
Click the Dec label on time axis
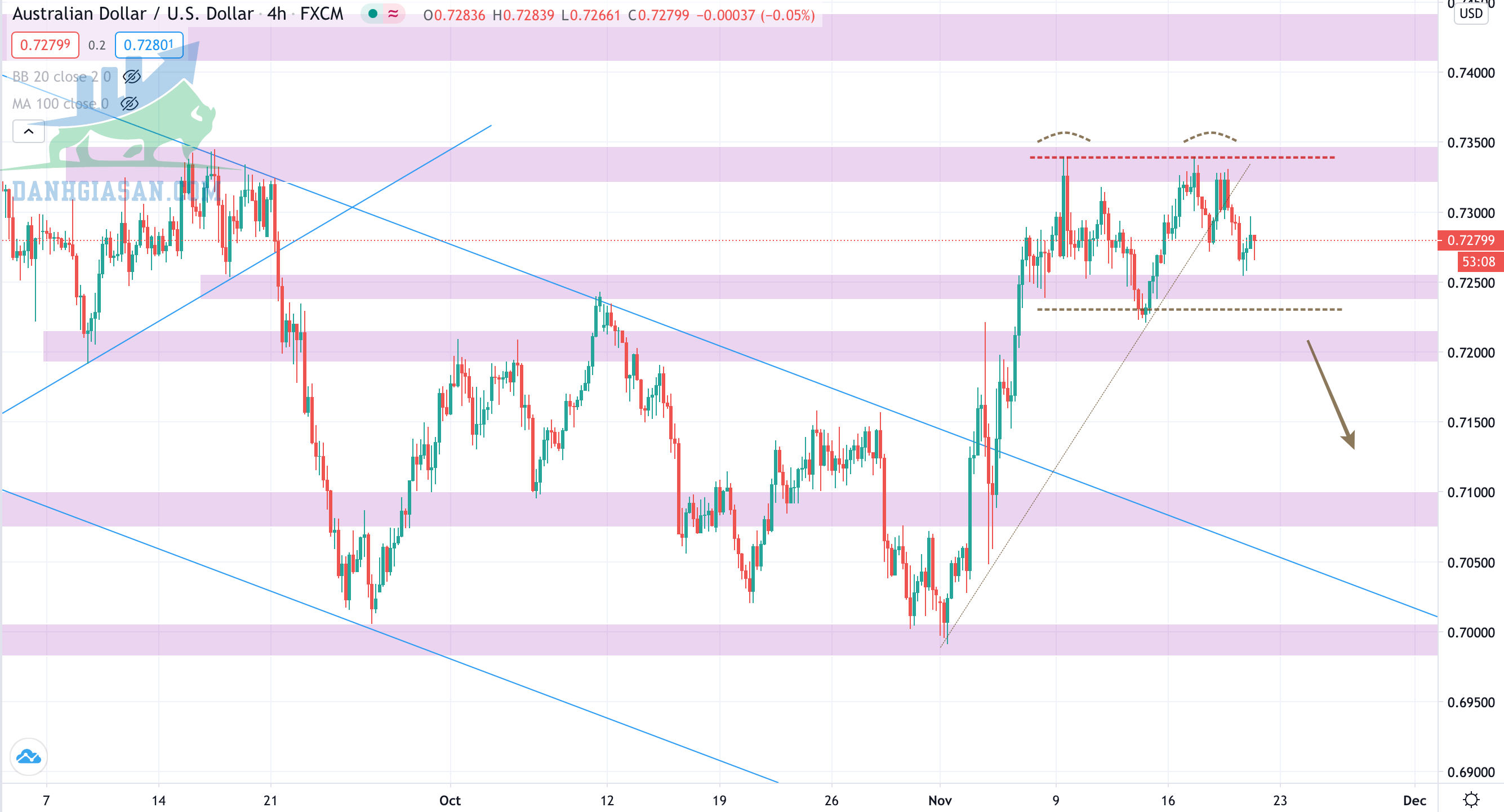(1414, 800)
